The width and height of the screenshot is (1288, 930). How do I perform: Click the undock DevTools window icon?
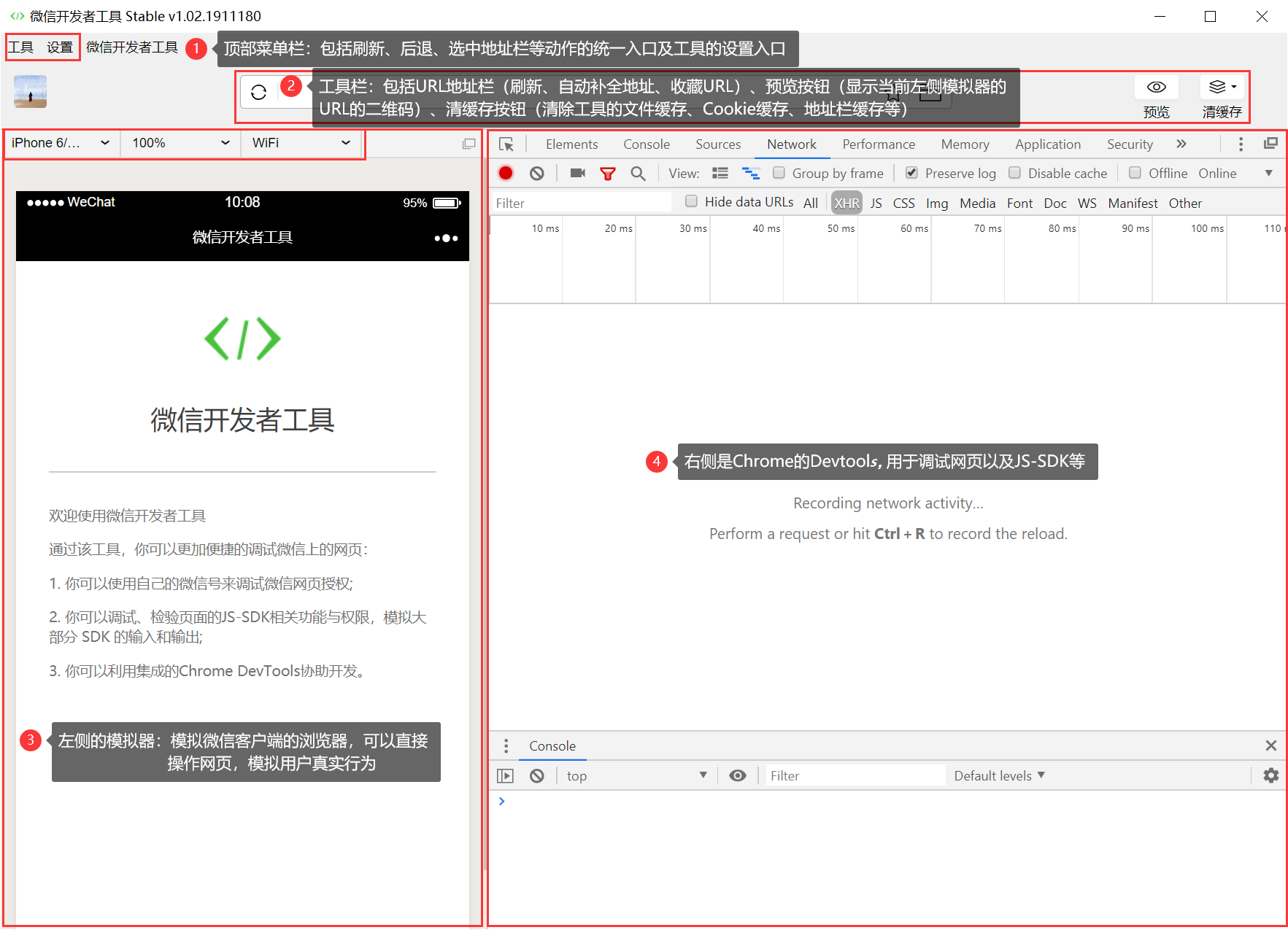tap(1270, 144)
